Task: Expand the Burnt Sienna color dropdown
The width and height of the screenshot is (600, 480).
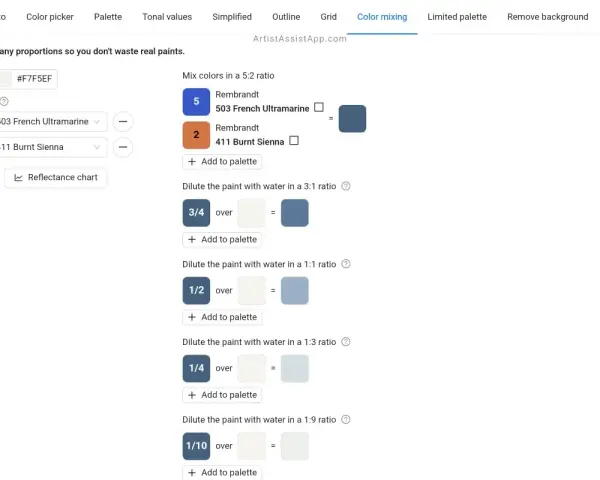Action: 53,147
